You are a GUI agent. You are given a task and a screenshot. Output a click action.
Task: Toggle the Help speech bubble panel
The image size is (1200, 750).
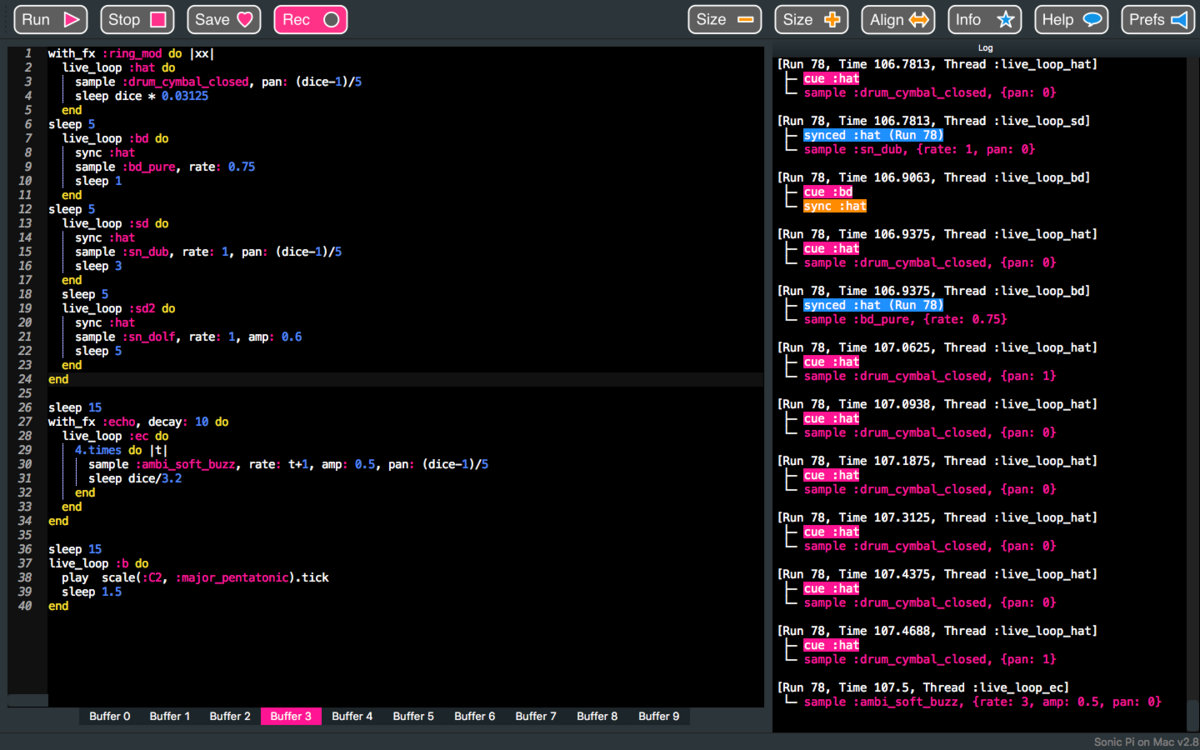coord(1070,19)
